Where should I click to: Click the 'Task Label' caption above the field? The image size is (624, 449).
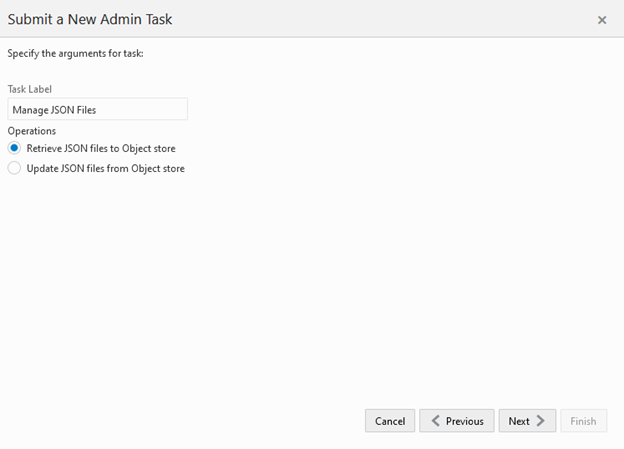click(x=29, y=89)
